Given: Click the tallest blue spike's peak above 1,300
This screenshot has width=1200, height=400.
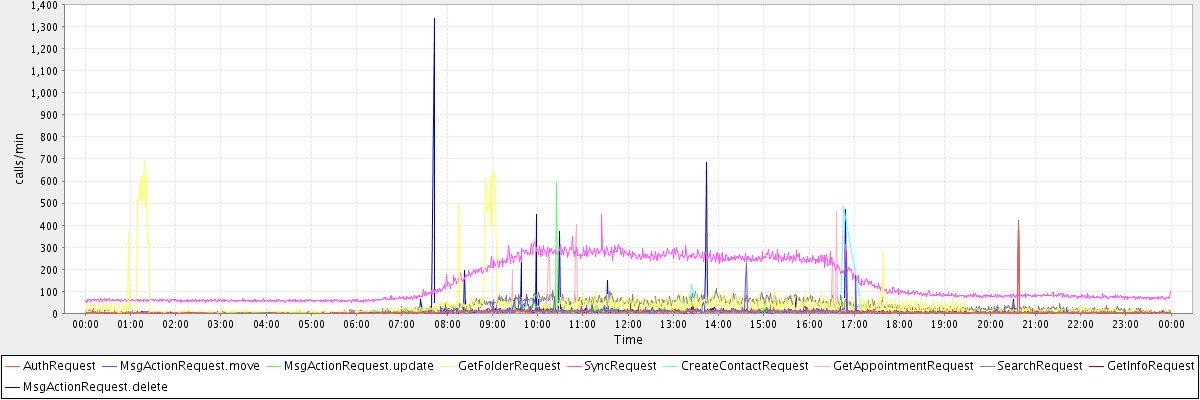Looking at the screenshot, I should [434, 19].
